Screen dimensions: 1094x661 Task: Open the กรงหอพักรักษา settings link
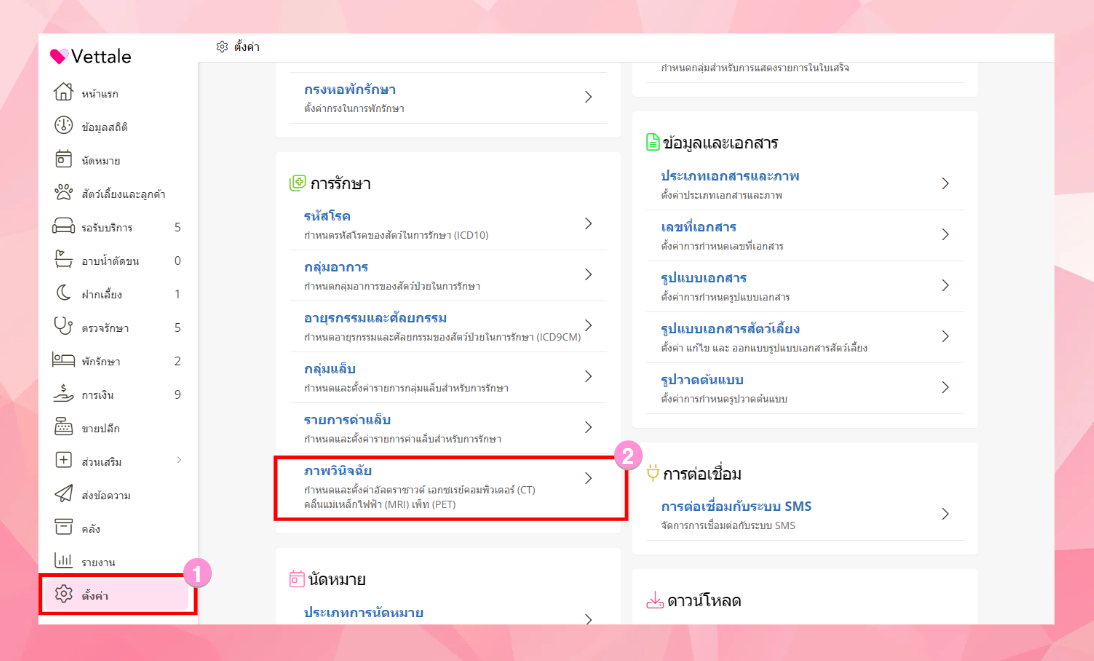point(350,89)
